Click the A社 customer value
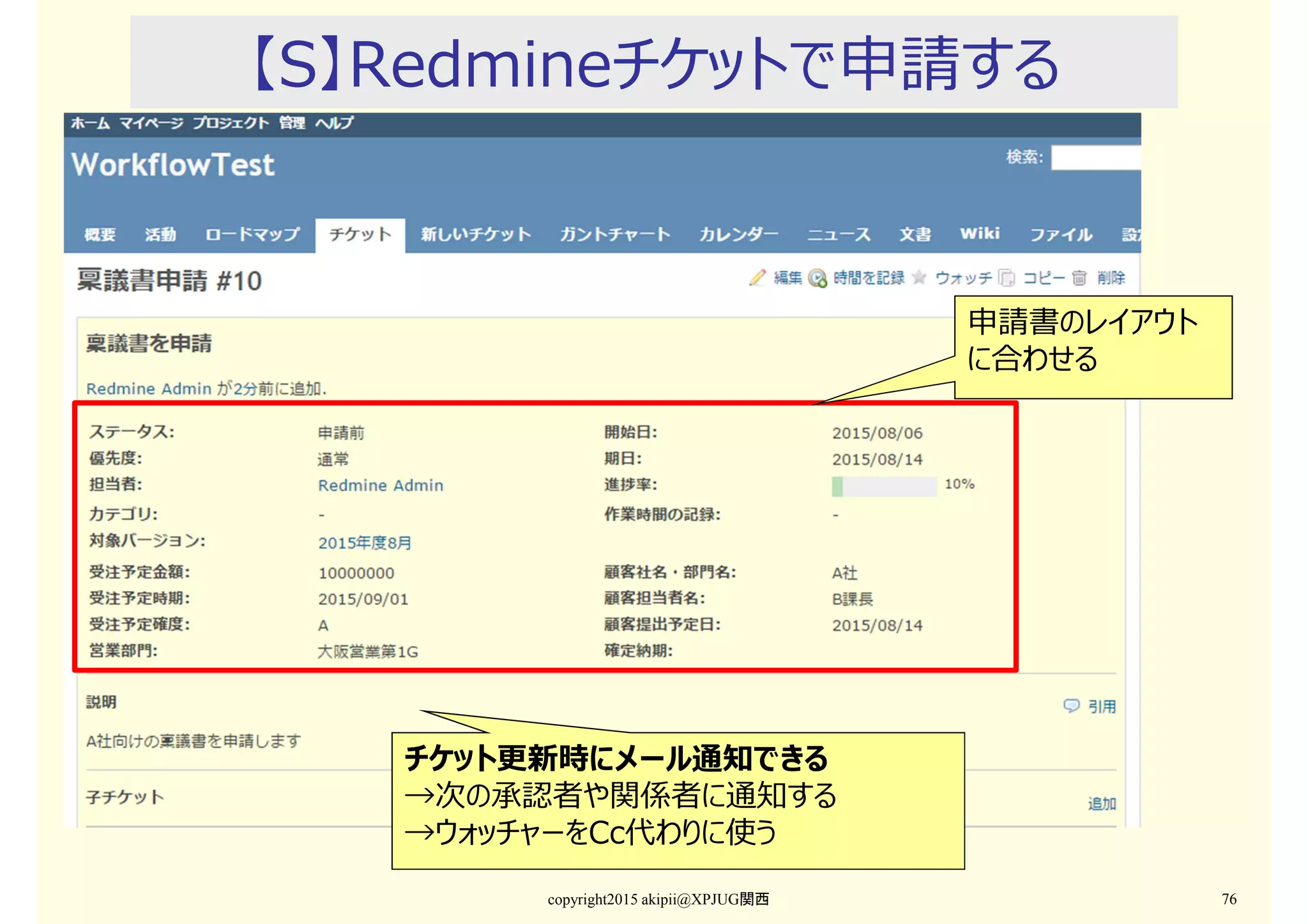This screenshot has width=1308, height=924. coord(845,573)
